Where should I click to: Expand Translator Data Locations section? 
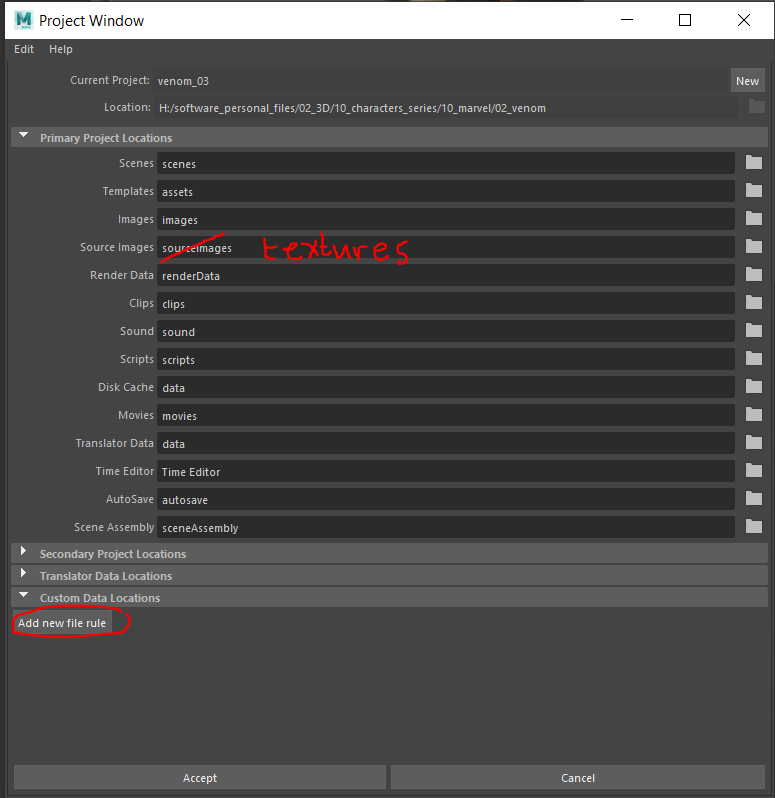tap(24, 576)
